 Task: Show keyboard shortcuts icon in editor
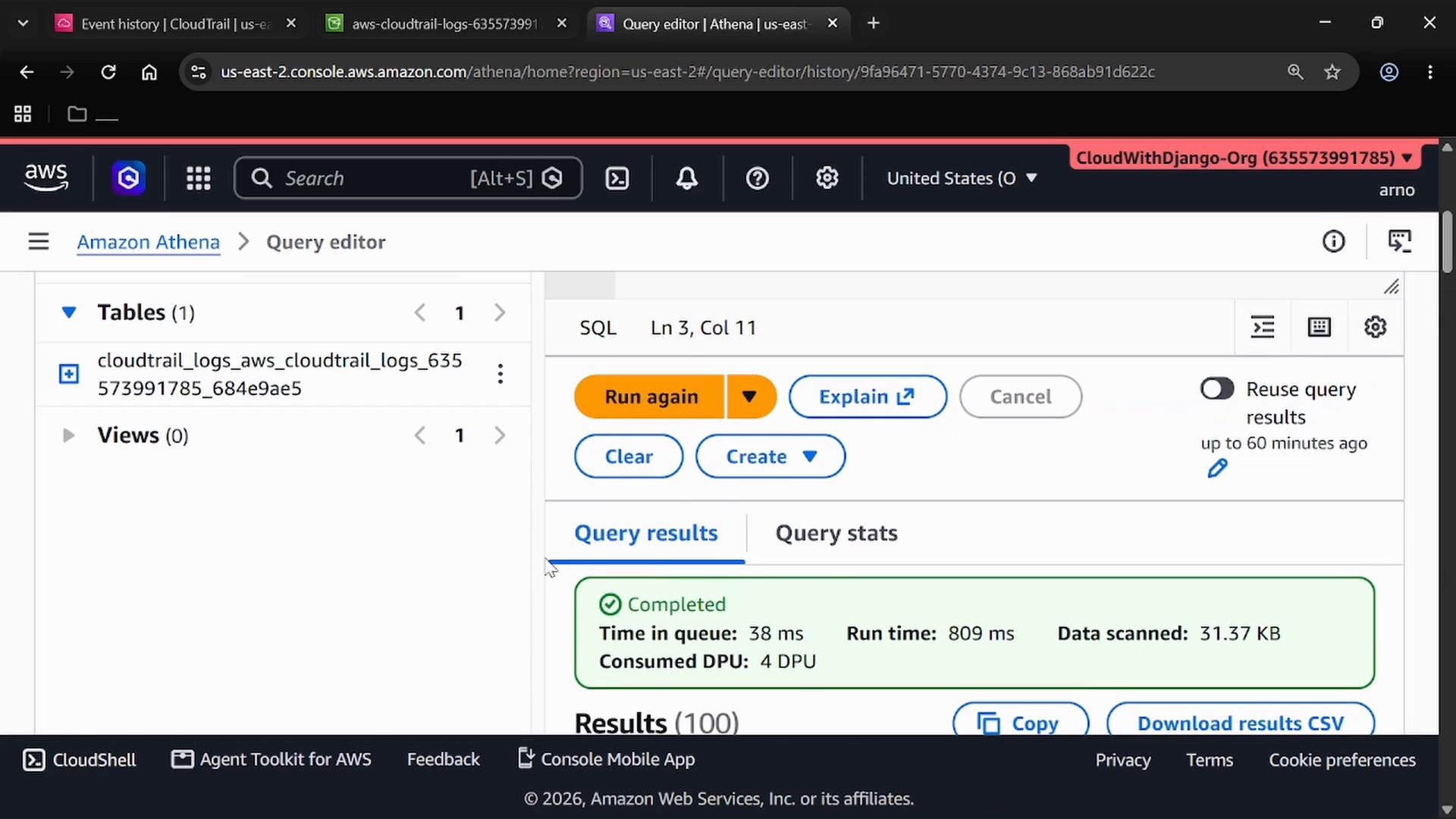(x=1319, y=328)
